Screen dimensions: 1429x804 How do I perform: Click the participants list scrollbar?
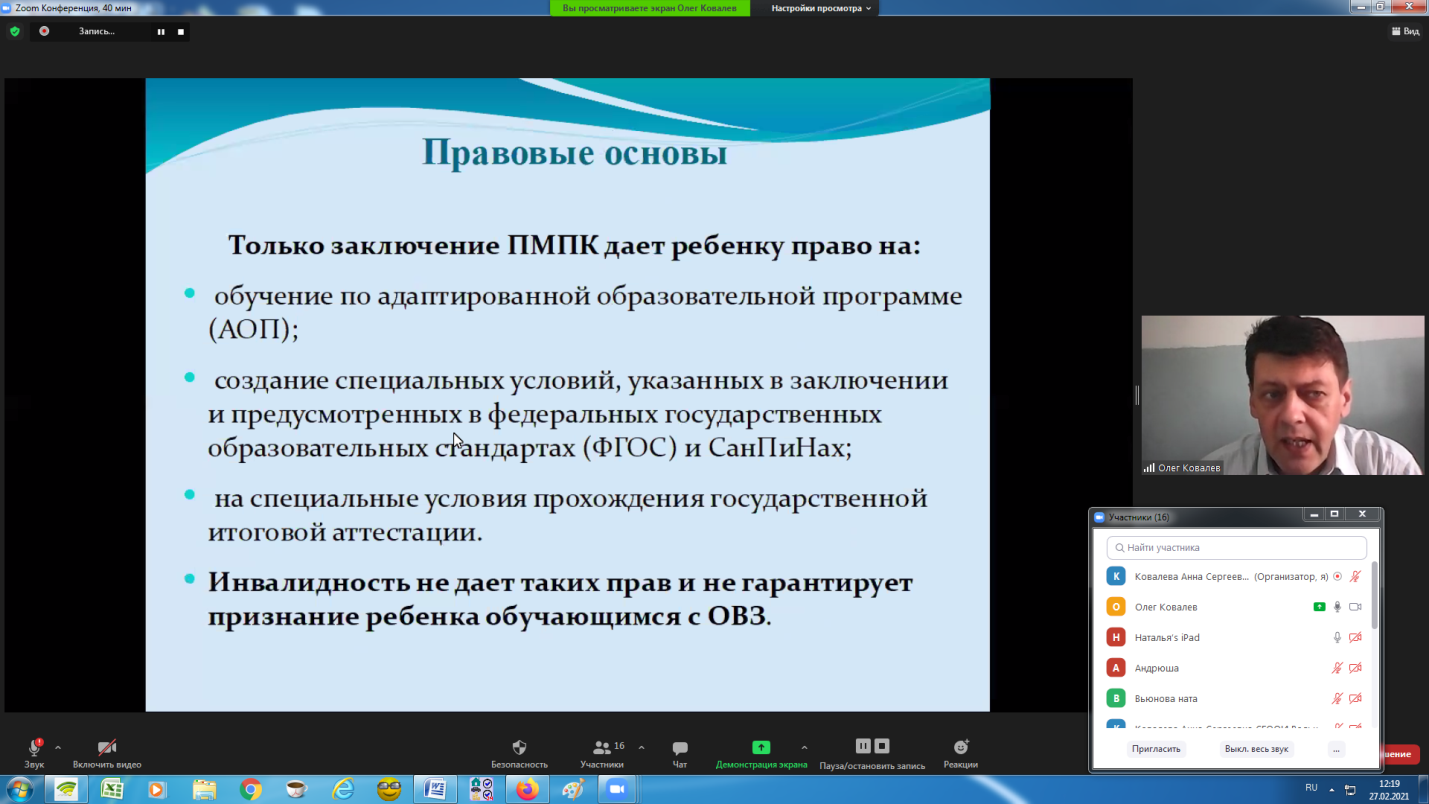[1374, 596]
